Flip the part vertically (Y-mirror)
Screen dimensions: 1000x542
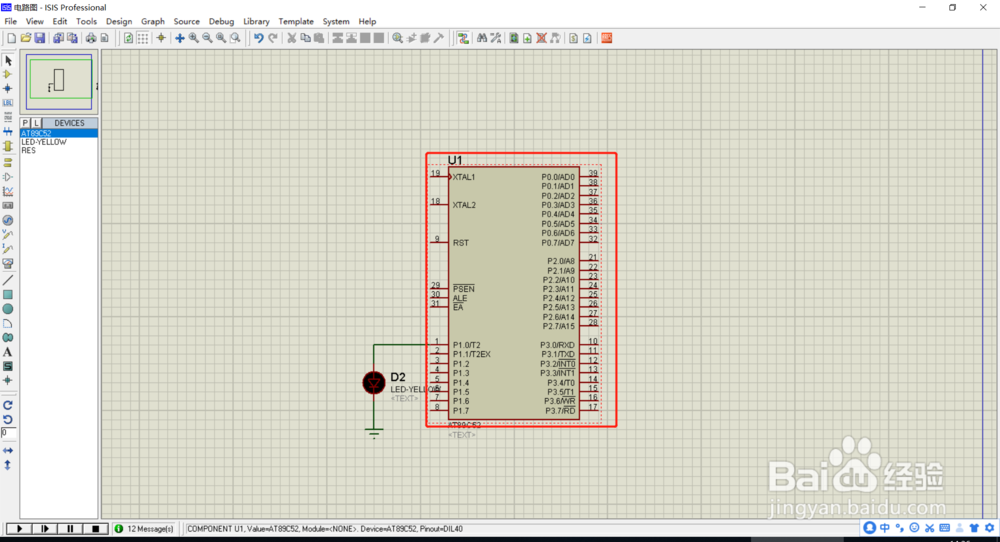pyautogui.click(x=8, y=465)
